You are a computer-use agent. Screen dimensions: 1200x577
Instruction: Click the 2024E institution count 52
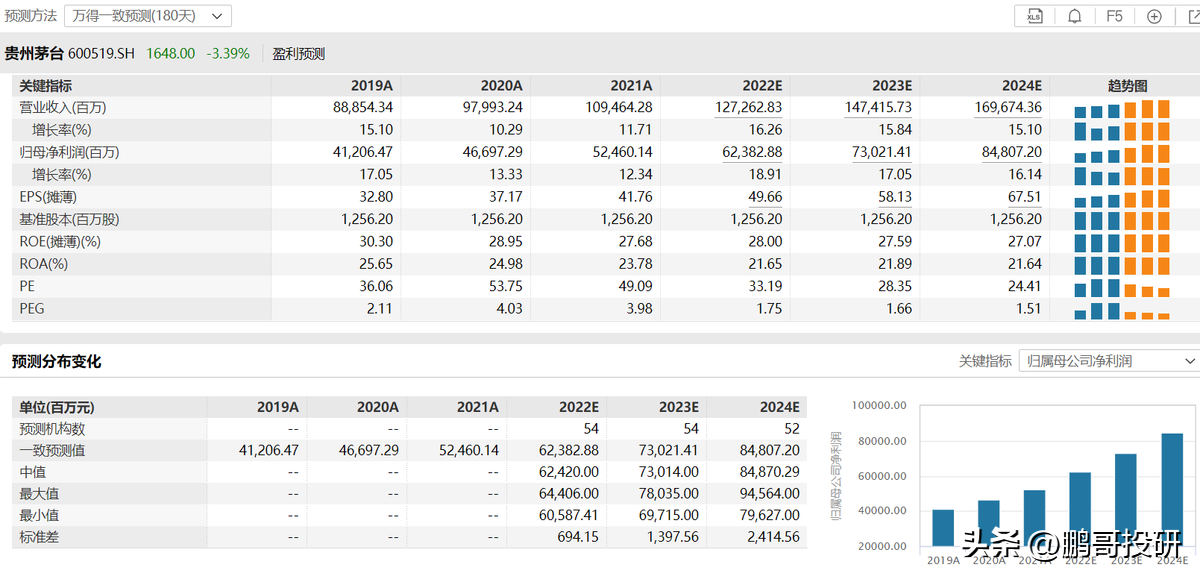pyautogui.click(x=791, y=429)
